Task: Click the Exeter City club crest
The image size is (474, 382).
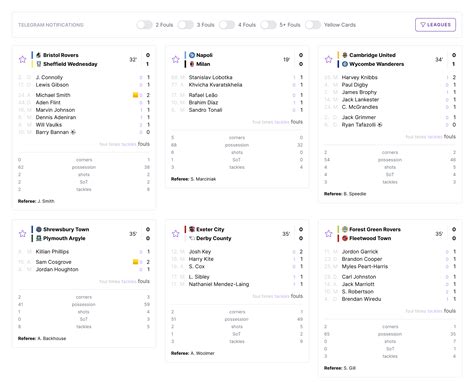Action: tap(192, 229)
